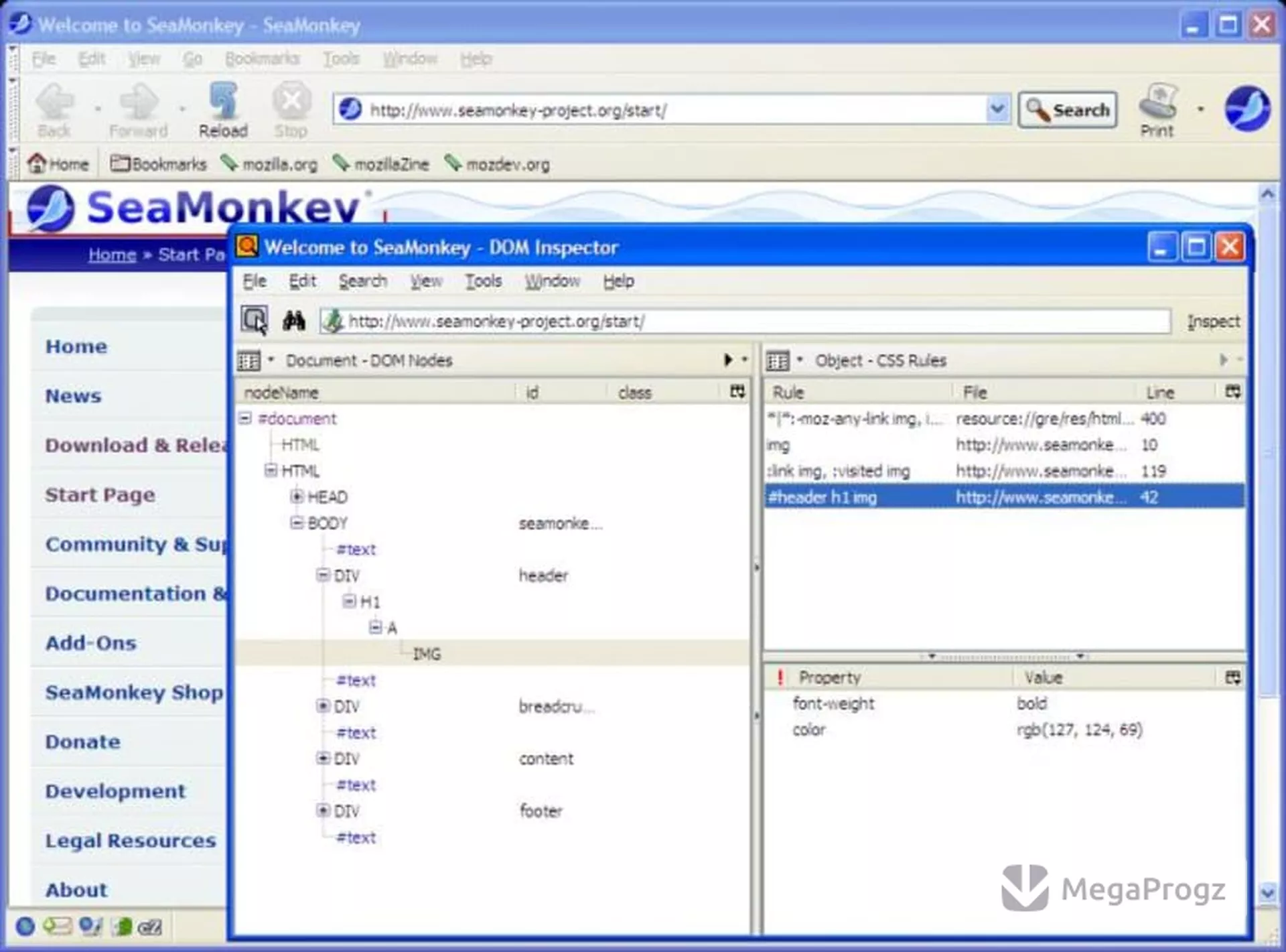Open column picker of the Property list
The image size is (1286, 952).
(1233, 677)
